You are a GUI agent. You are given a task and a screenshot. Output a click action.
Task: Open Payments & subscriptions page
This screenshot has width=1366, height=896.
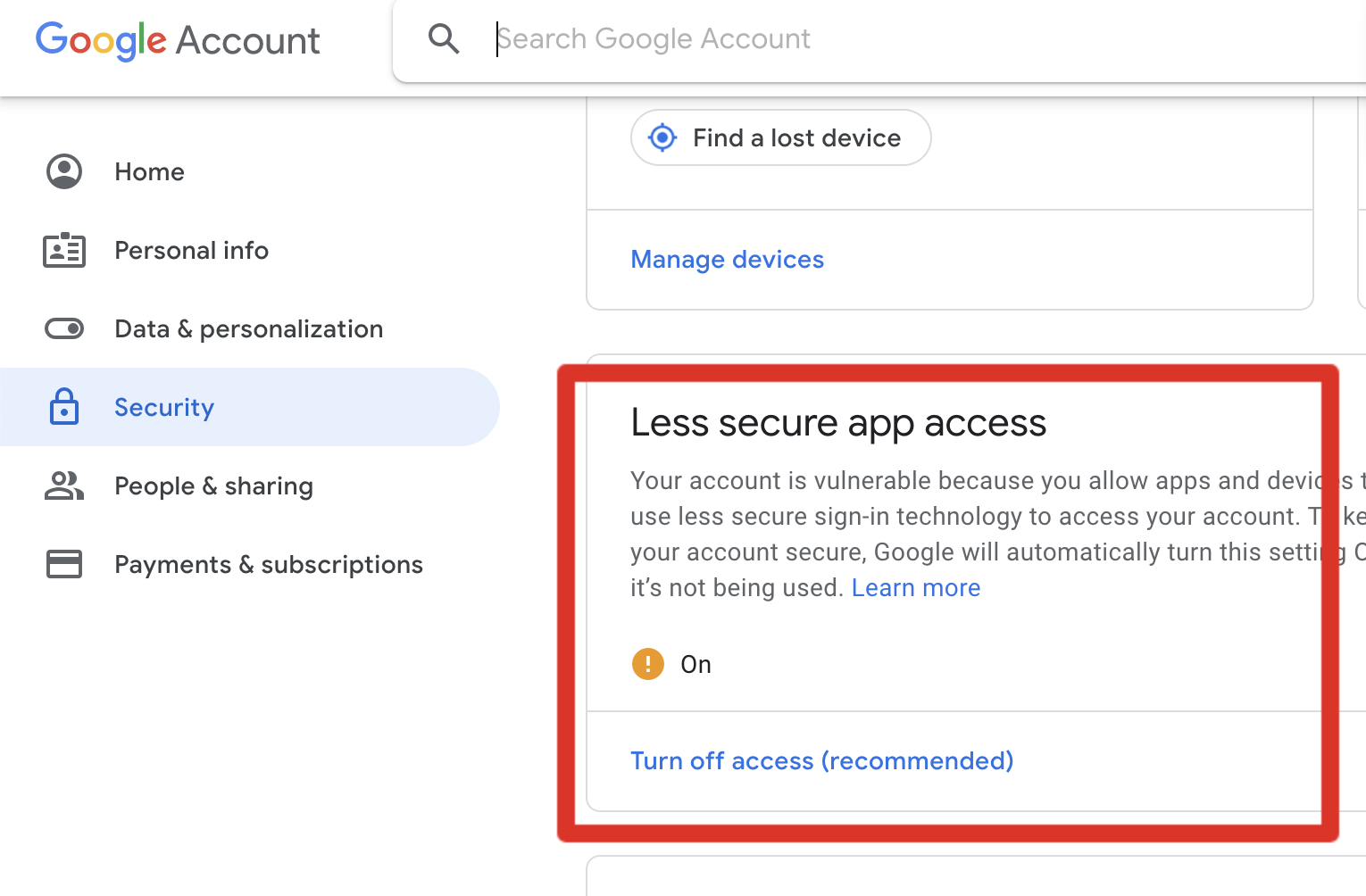click(x=268, y=564)
